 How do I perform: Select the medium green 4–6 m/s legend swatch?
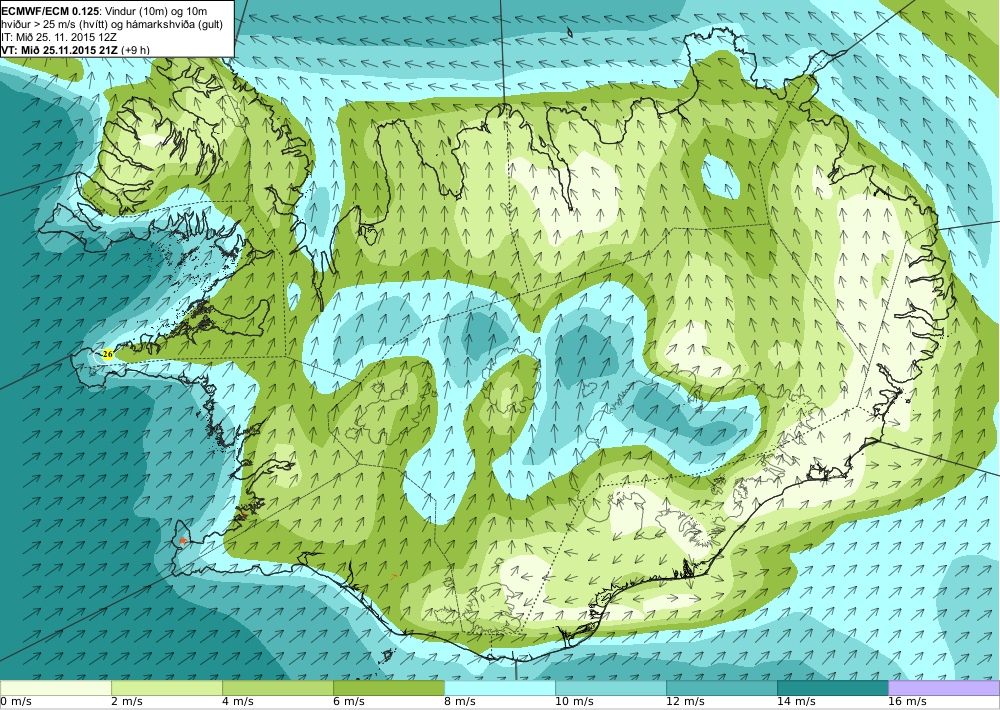(x=277, y=688)
